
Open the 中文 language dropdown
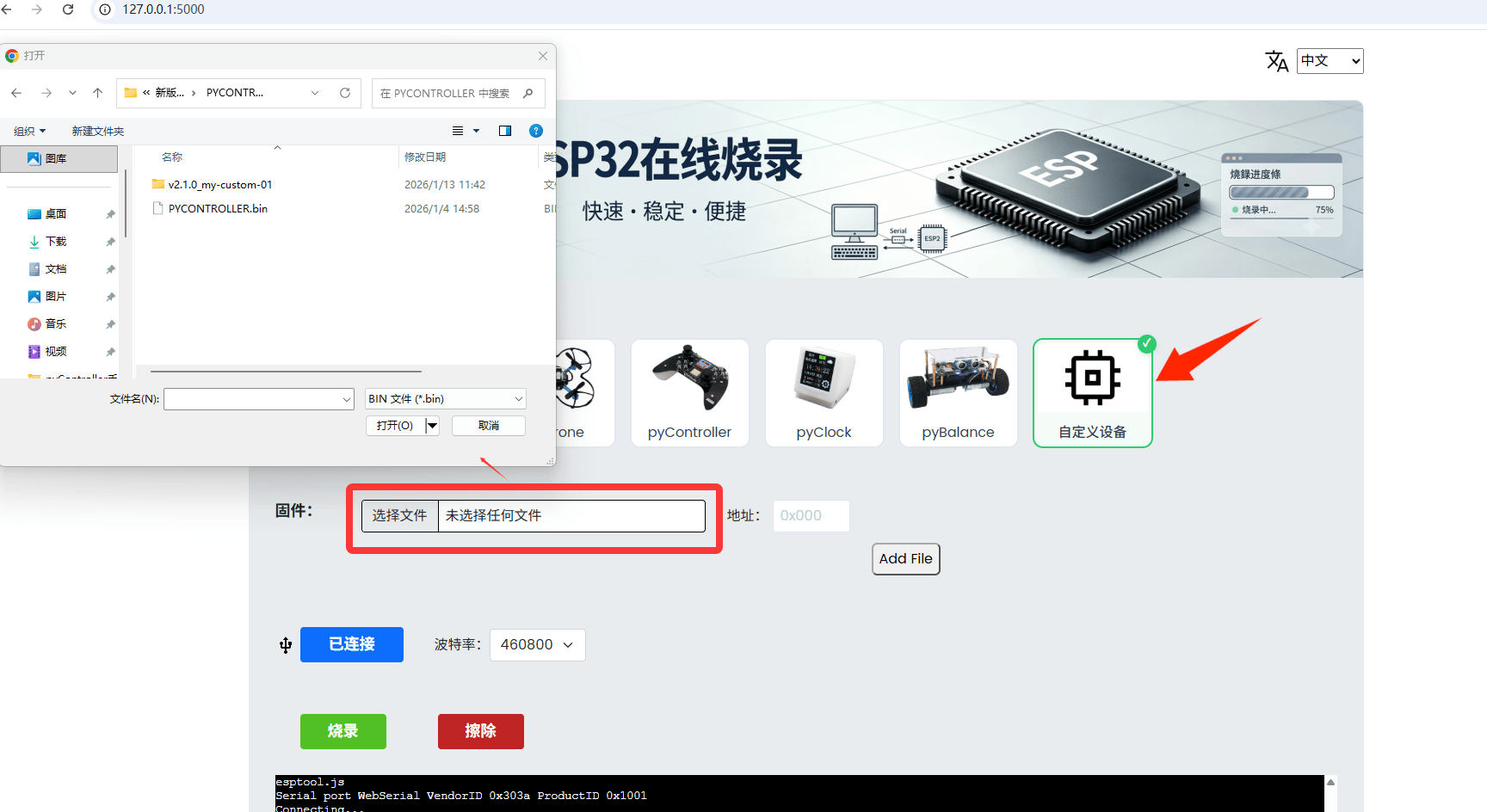tap(1330, 61)
